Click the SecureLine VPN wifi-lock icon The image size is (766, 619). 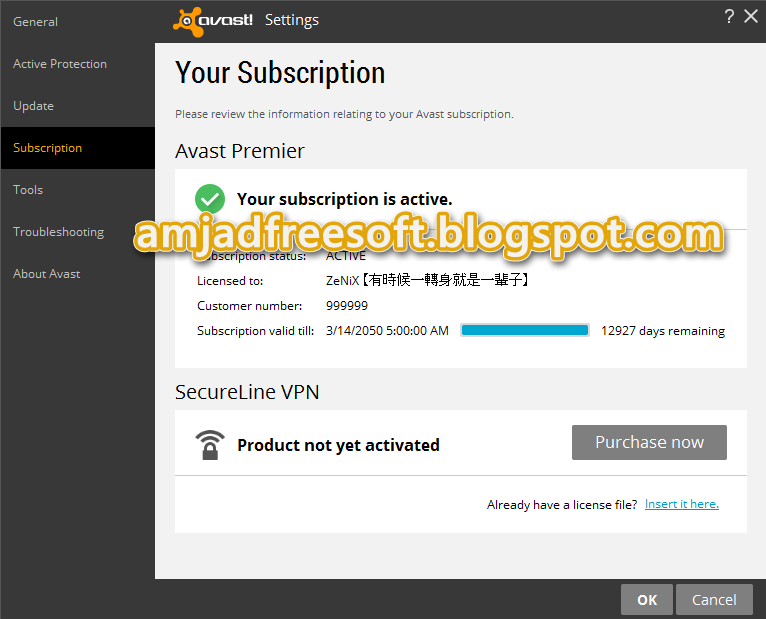pos(210,445)
